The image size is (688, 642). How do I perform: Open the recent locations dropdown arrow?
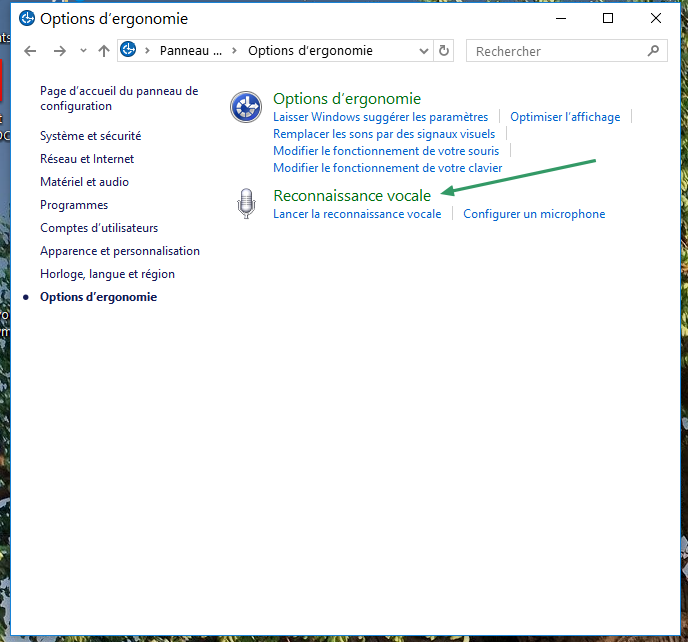click(x=83, y=51)
